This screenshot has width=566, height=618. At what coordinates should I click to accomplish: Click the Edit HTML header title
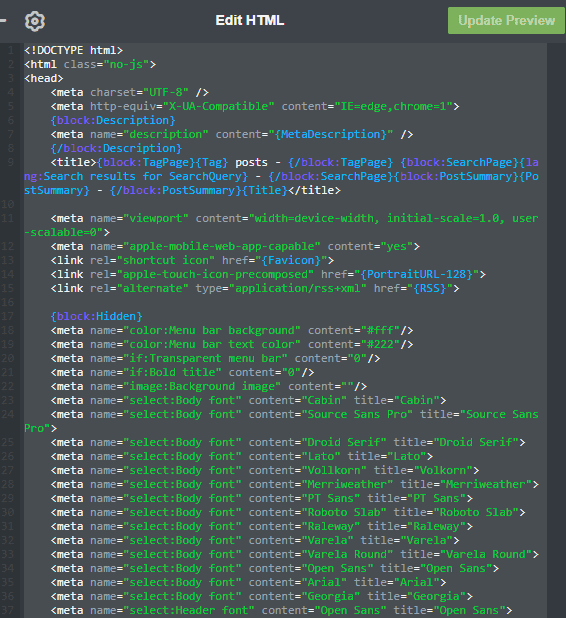(x=249, y=20)
